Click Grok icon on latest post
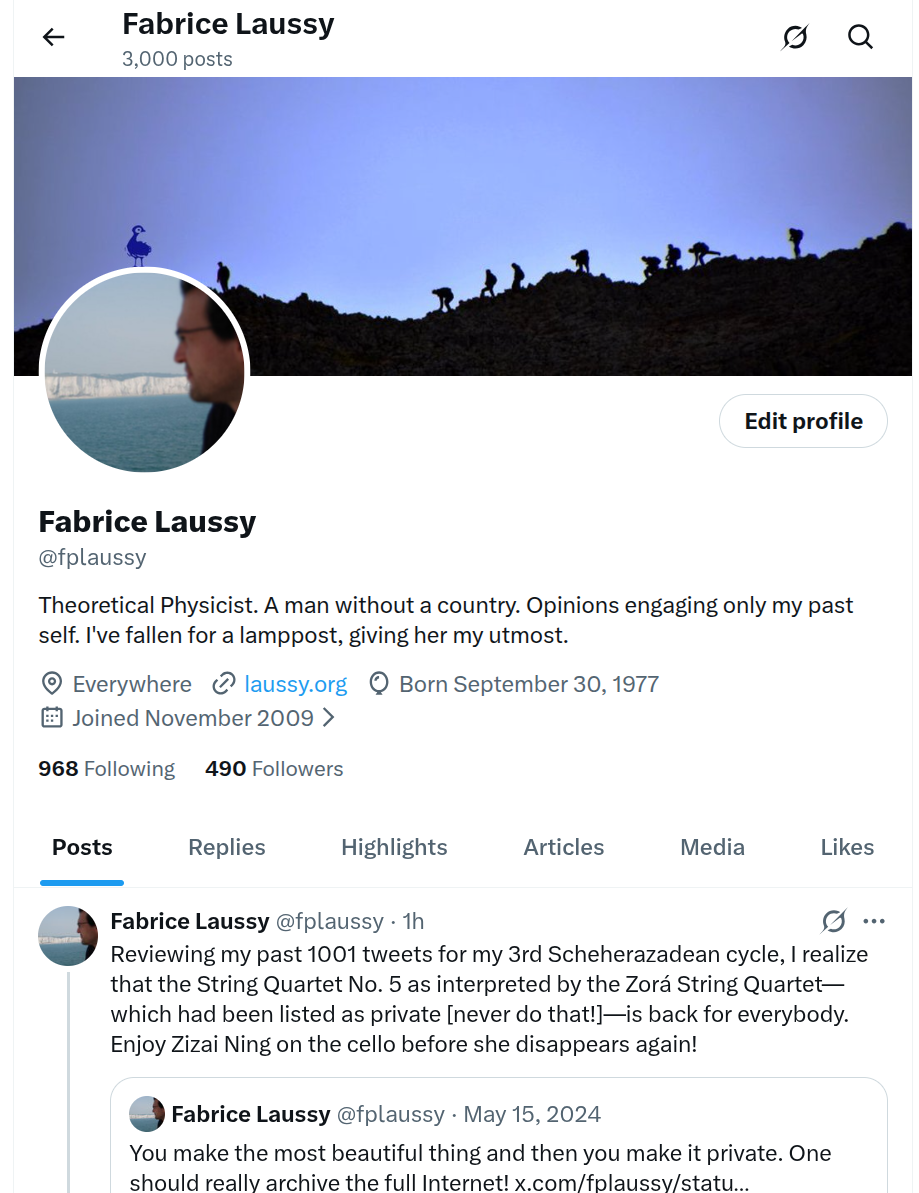The image size is (919, 1193). 834,921
